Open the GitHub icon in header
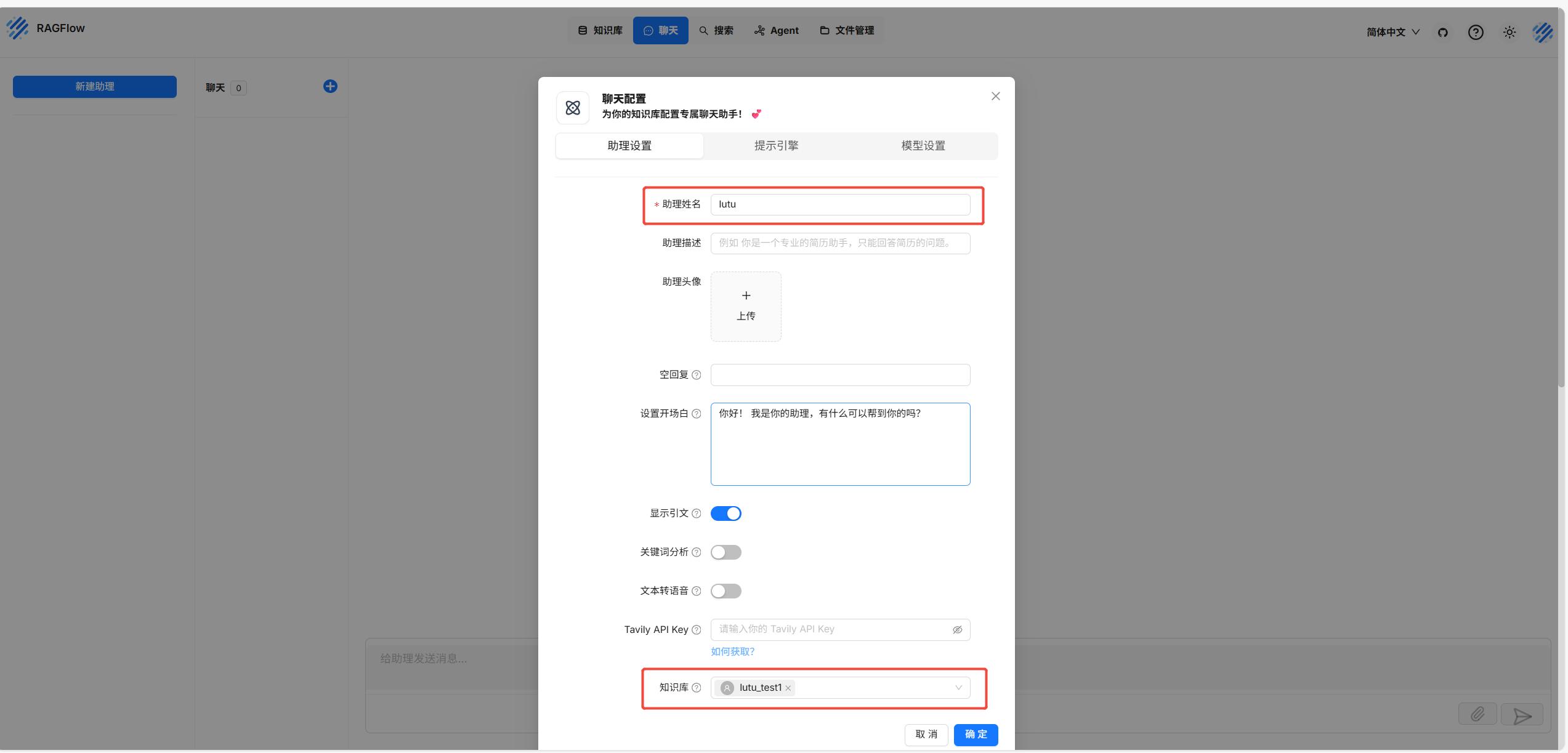Screen dimensions: 1568x753 [x=1442, y=33]
